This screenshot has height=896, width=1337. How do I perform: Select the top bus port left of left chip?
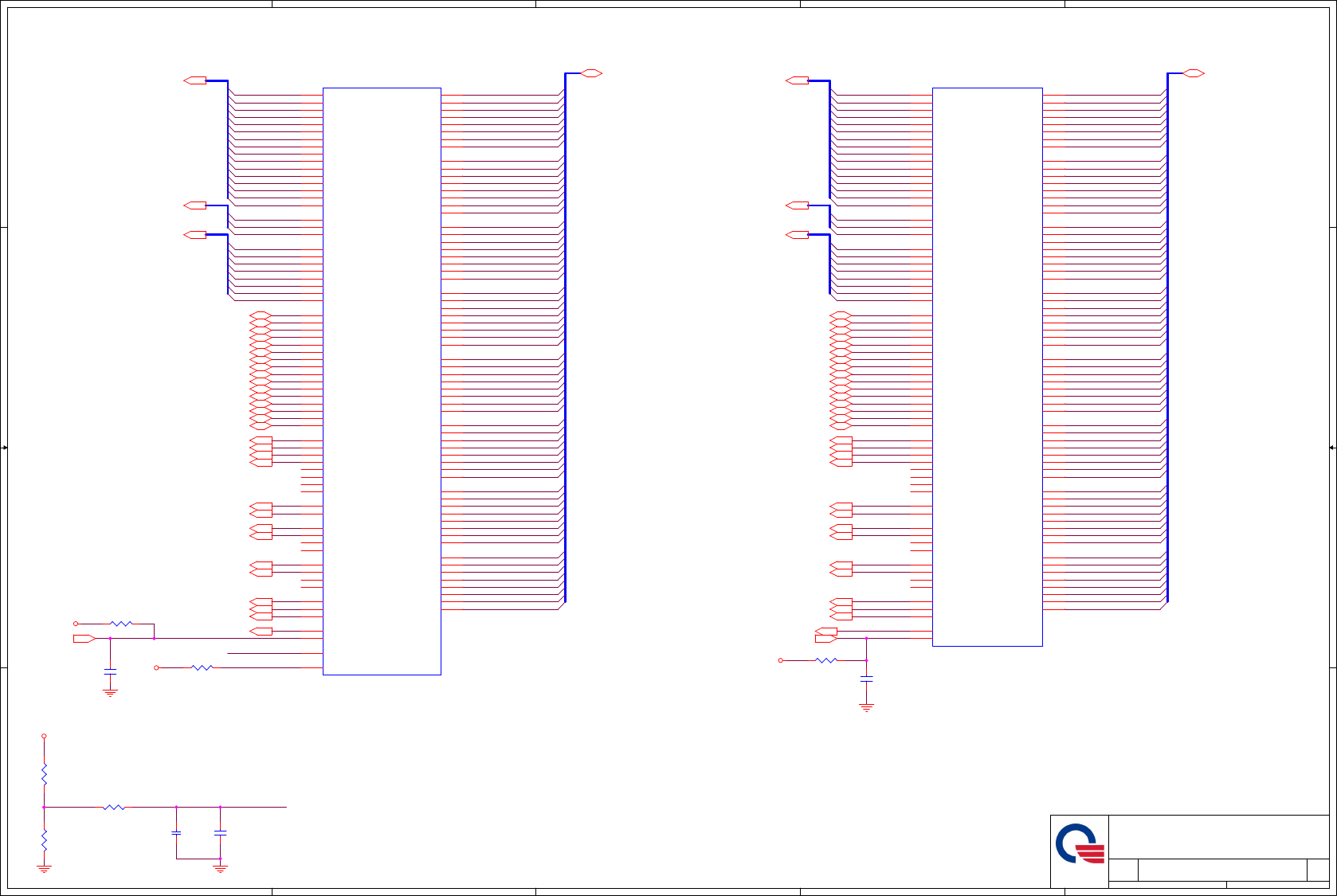pos(195,80)
